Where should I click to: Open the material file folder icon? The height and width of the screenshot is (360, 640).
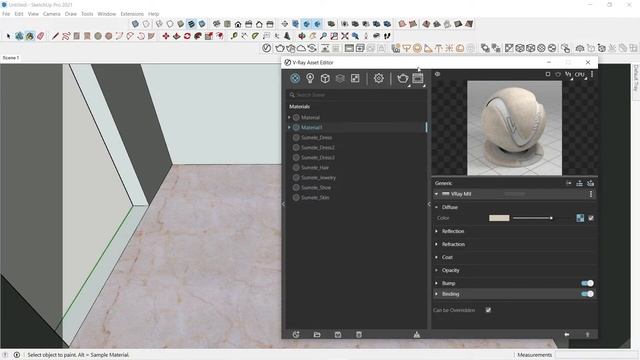317,335
